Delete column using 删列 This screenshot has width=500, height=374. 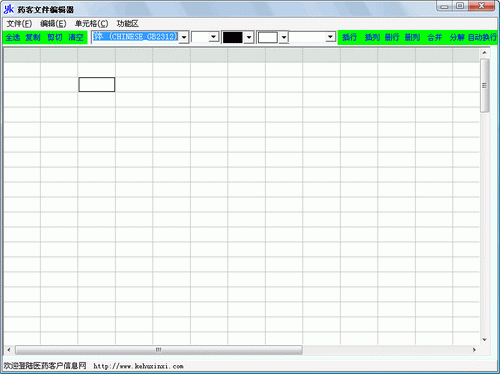(x=412, y=37)
